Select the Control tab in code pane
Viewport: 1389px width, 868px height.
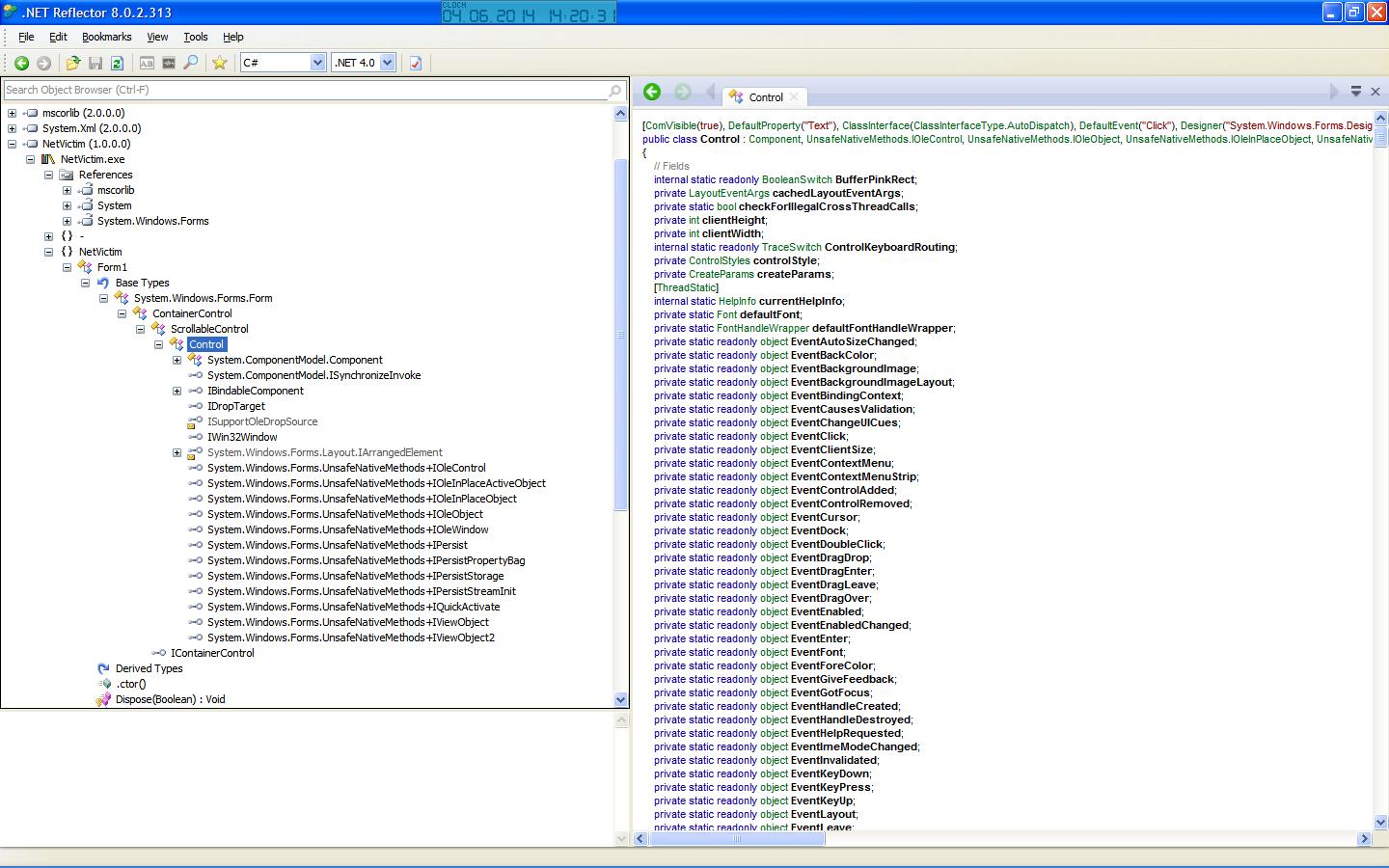[x=765, y=97]
